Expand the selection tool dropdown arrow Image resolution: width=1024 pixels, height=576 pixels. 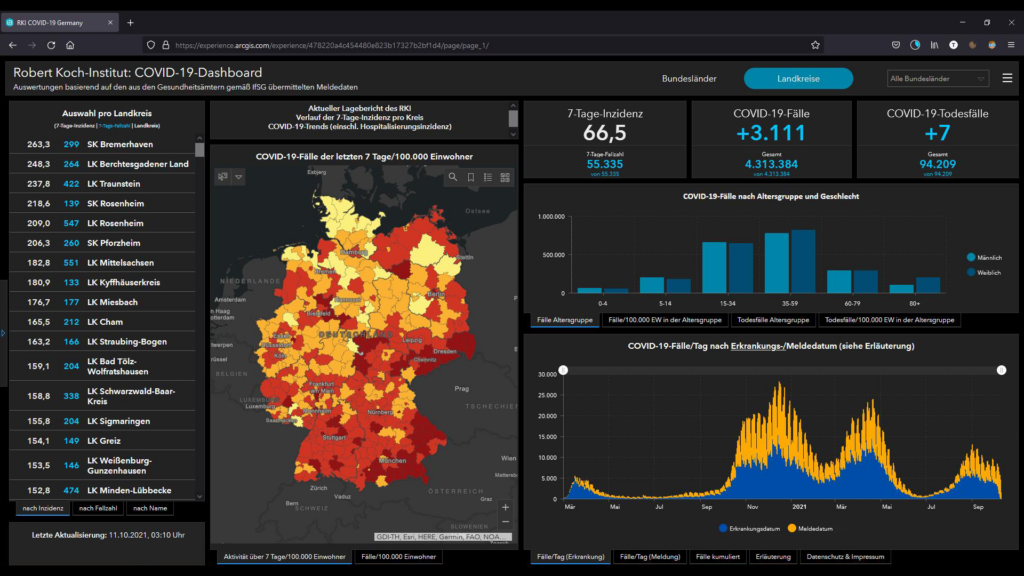click(239, 177)
